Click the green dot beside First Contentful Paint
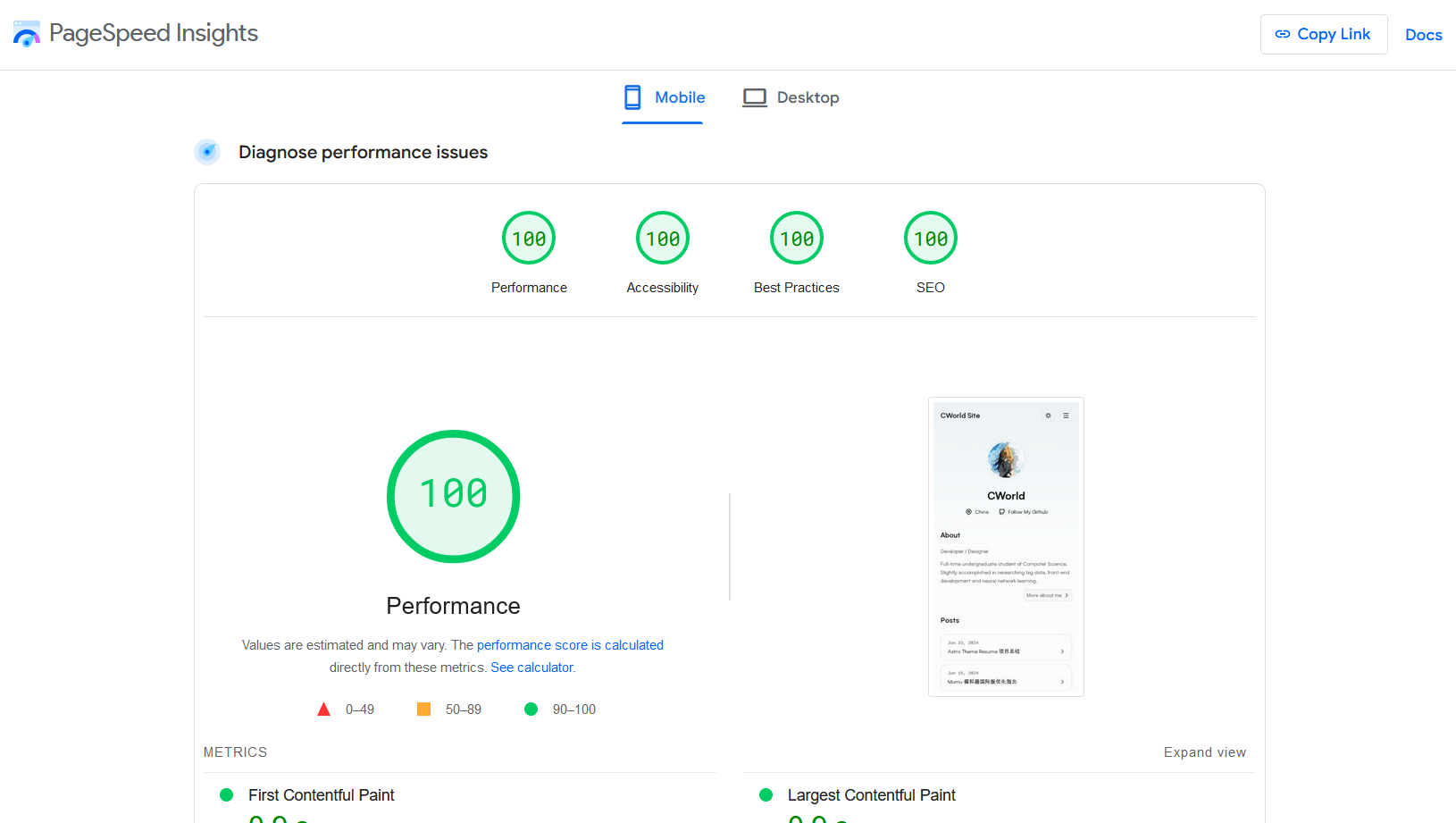 pyautogui.click(x=226, y=794)
